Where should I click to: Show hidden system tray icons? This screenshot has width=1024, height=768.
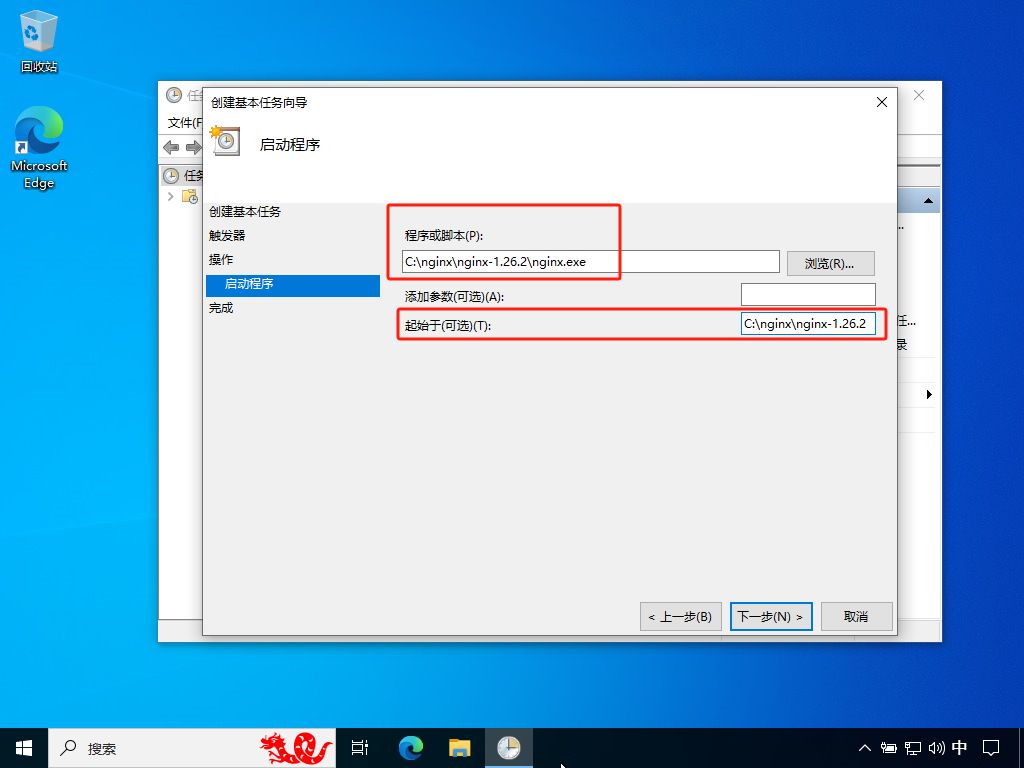[x=864, y=748]
